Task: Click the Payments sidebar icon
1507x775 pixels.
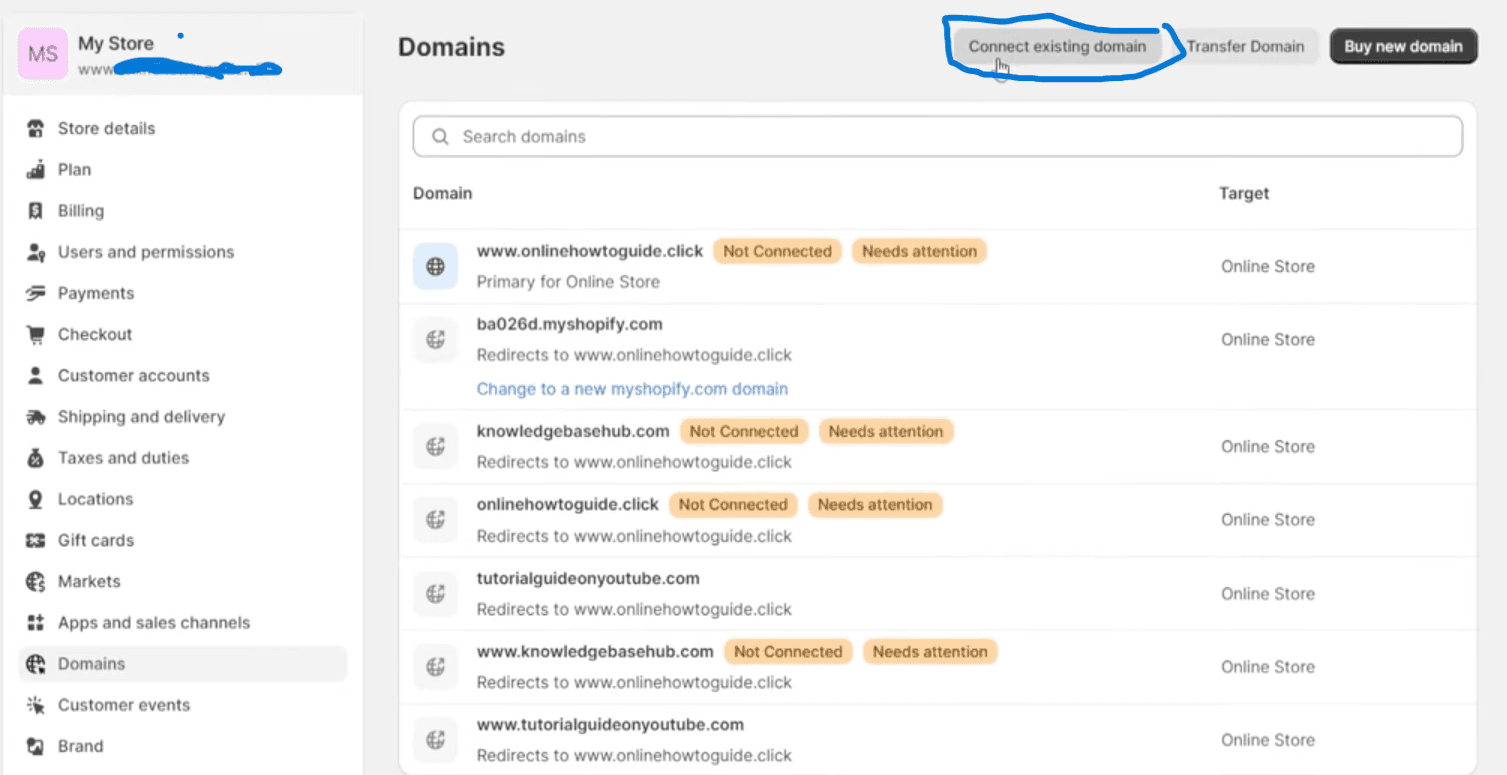Action: 35,293
